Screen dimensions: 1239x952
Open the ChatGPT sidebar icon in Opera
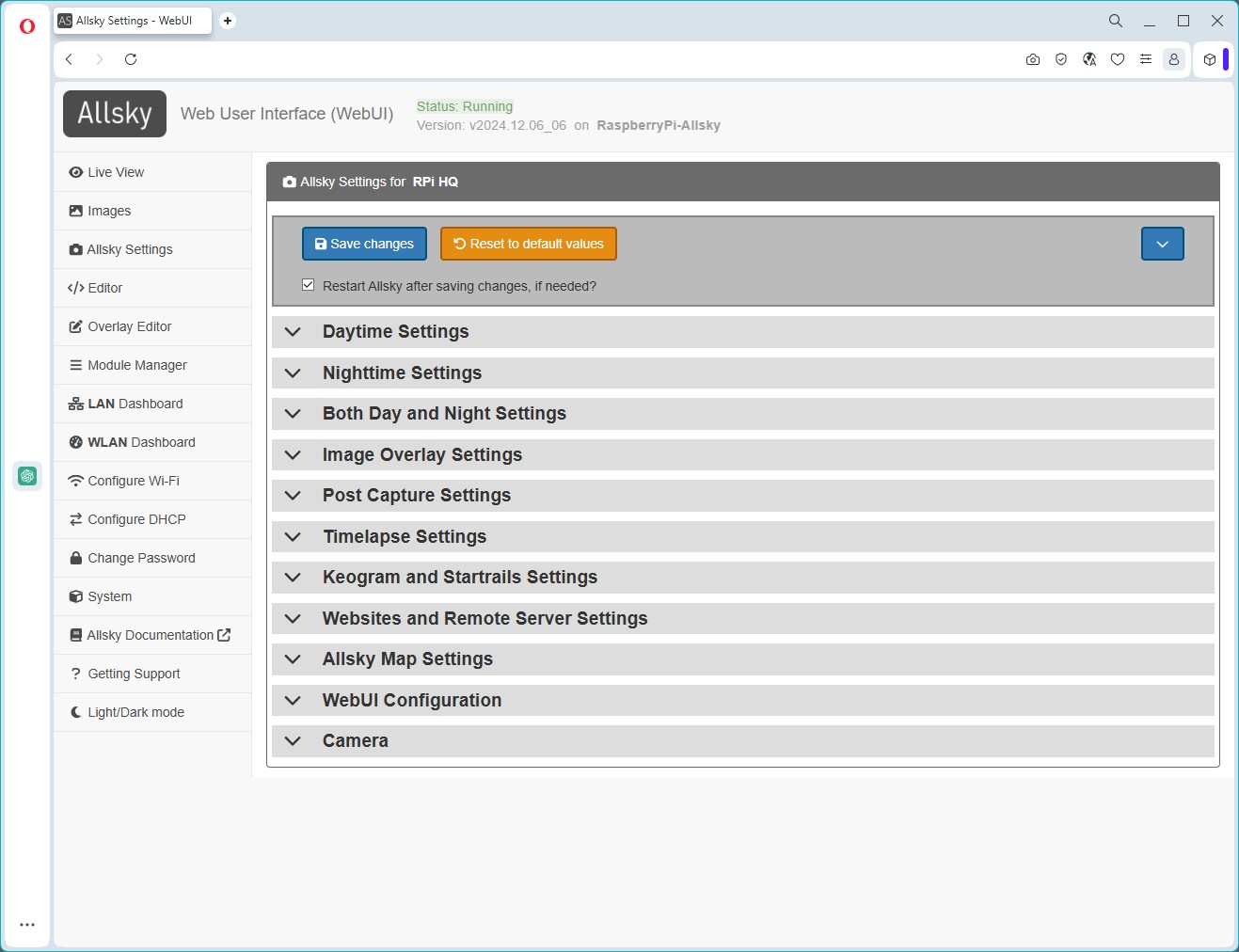(27, 476)
